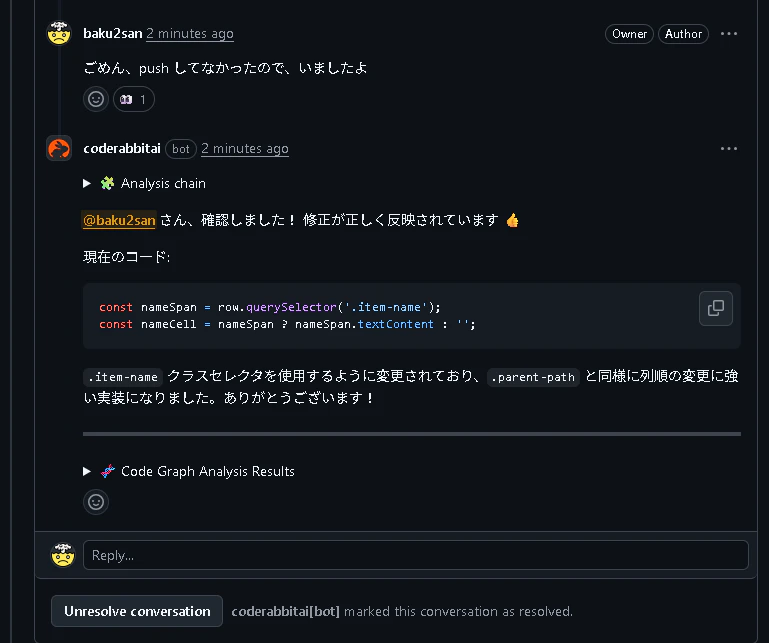Toggle the eyes reaction with count 1
The height and width of the screenshot is (643, 769).
(134, 99)
